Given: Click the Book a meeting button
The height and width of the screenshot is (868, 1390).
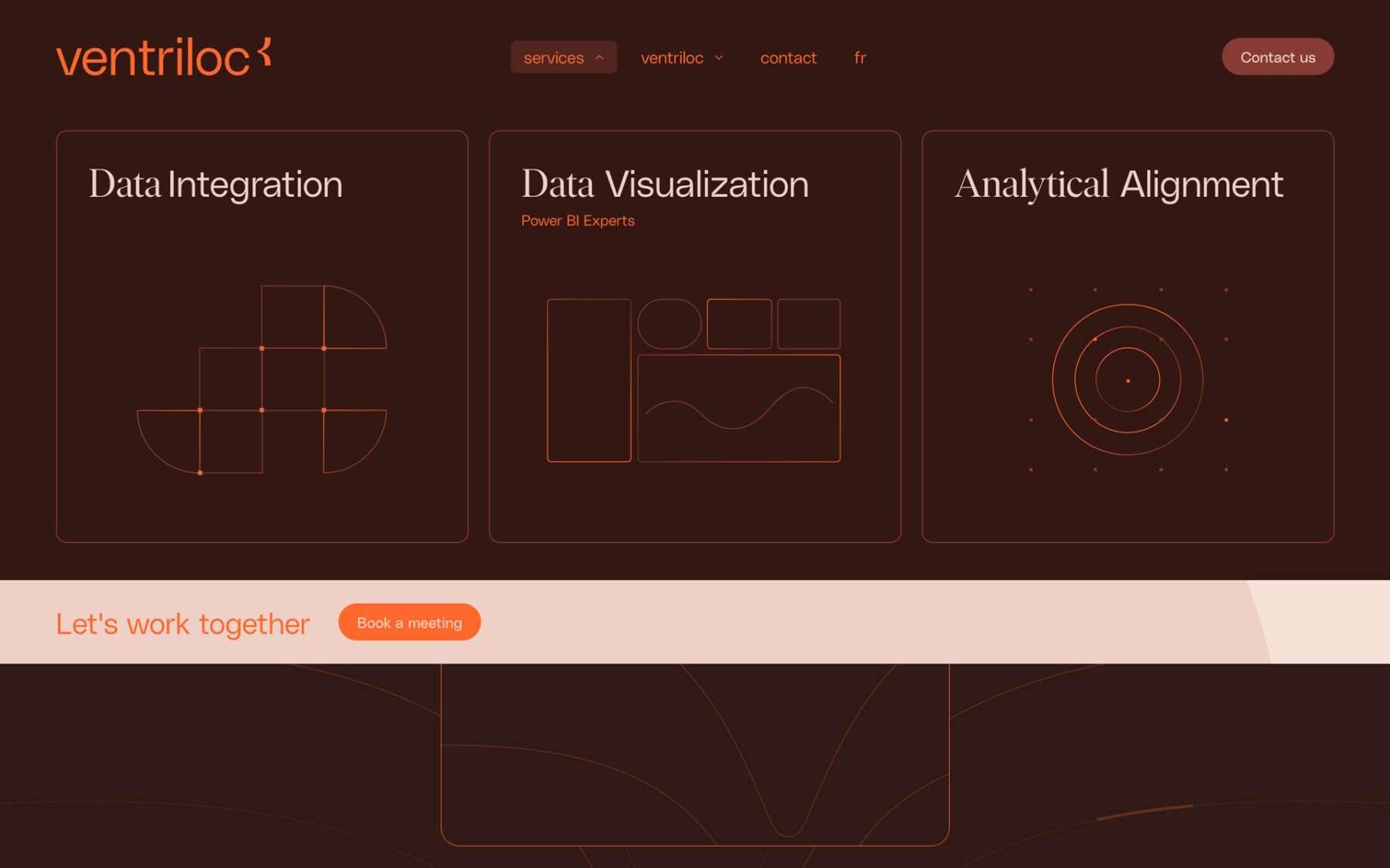Looking at the screenshot, I should (409, 622).
